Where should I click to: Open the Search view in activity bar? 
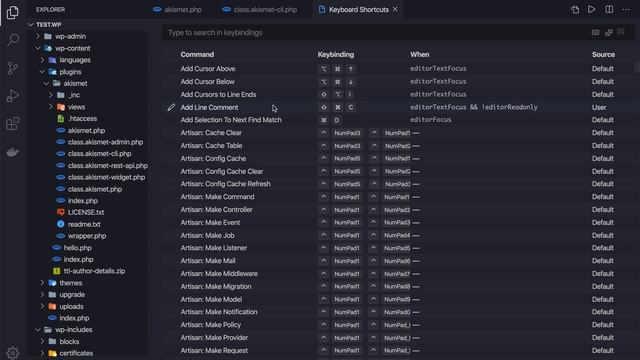tap(13, 40)
